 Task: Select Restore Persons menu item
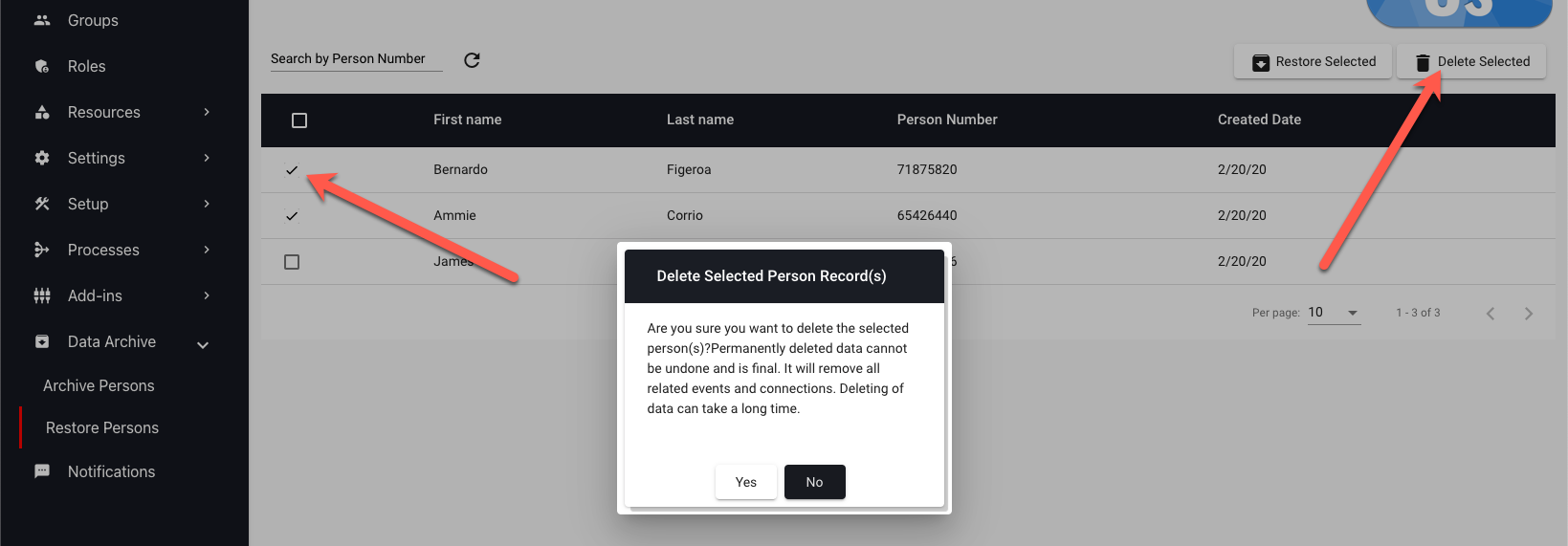(x=102, y=427)
